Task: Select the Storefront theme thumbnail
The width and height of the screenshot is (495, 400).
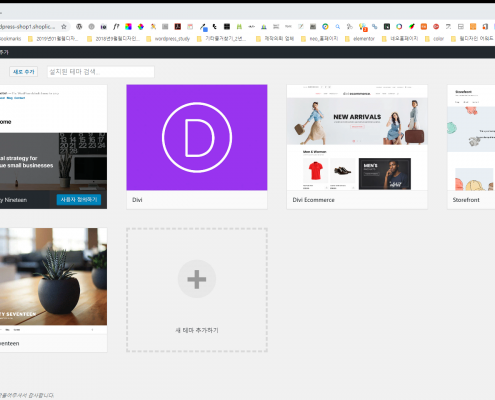Action: click(471, 137)
